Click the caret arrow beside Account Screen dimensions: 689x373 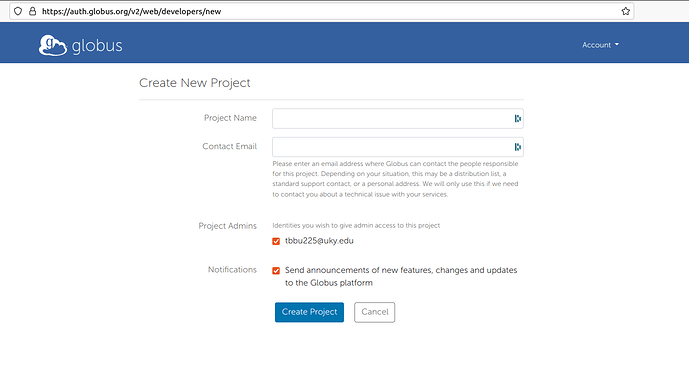pos(617,44)
